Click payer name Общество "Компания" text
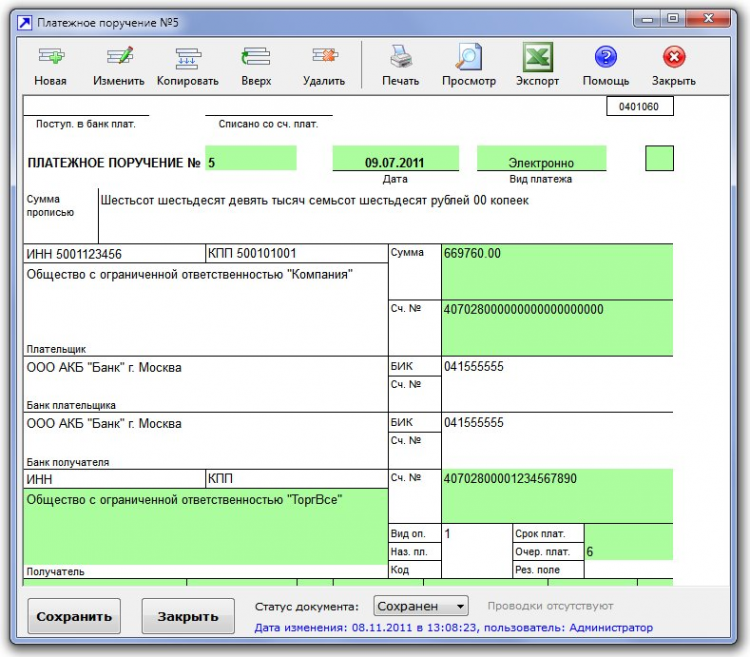The image size is (750, 657). [189, 274]
